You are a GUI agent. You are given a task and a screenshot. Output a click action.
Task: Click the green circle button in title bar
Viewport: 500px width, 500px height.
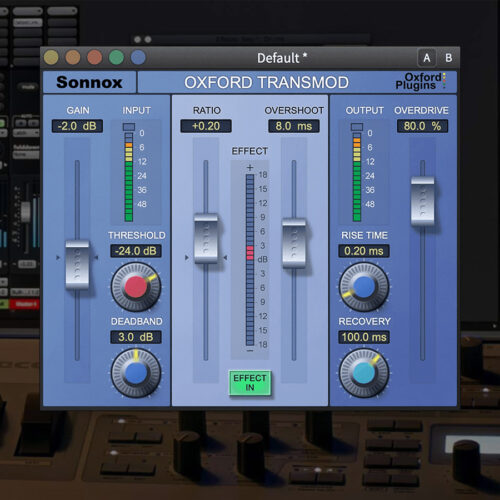click(116, 57)
